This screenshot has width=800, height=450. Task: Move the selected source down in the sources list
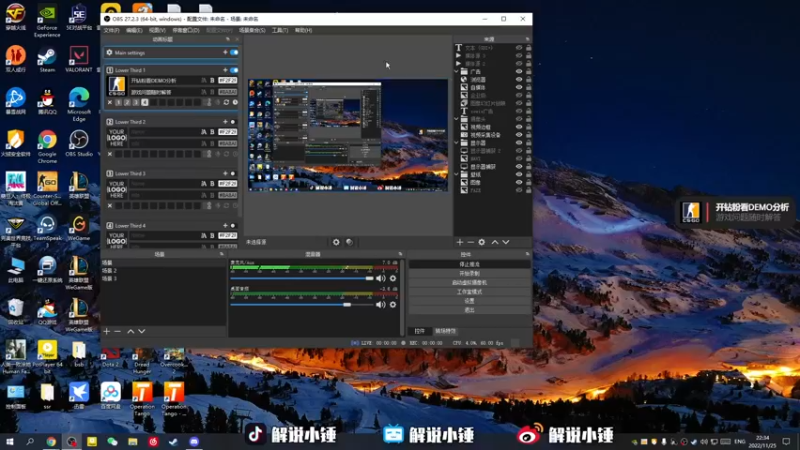(x=506, y=242)
